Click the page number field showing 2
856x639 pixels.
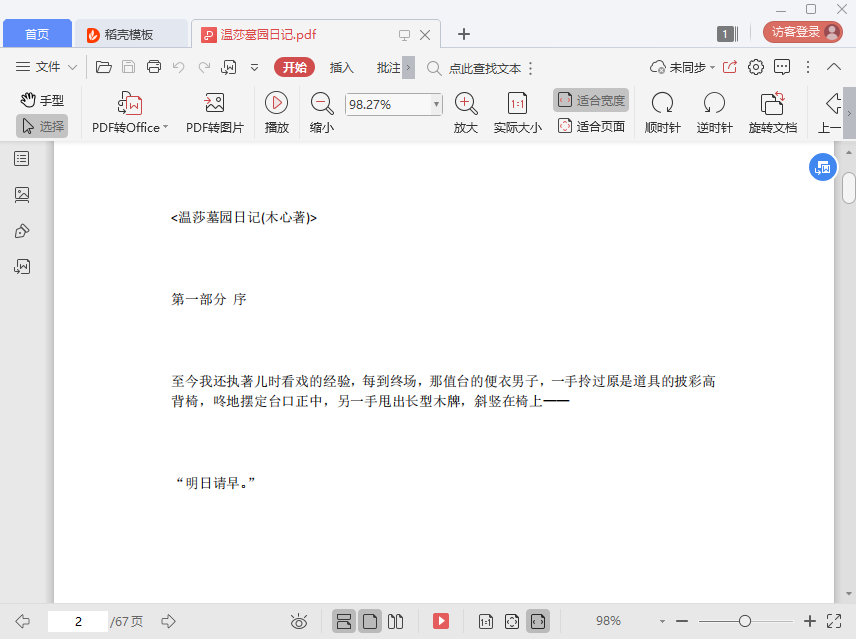(78, 621)
